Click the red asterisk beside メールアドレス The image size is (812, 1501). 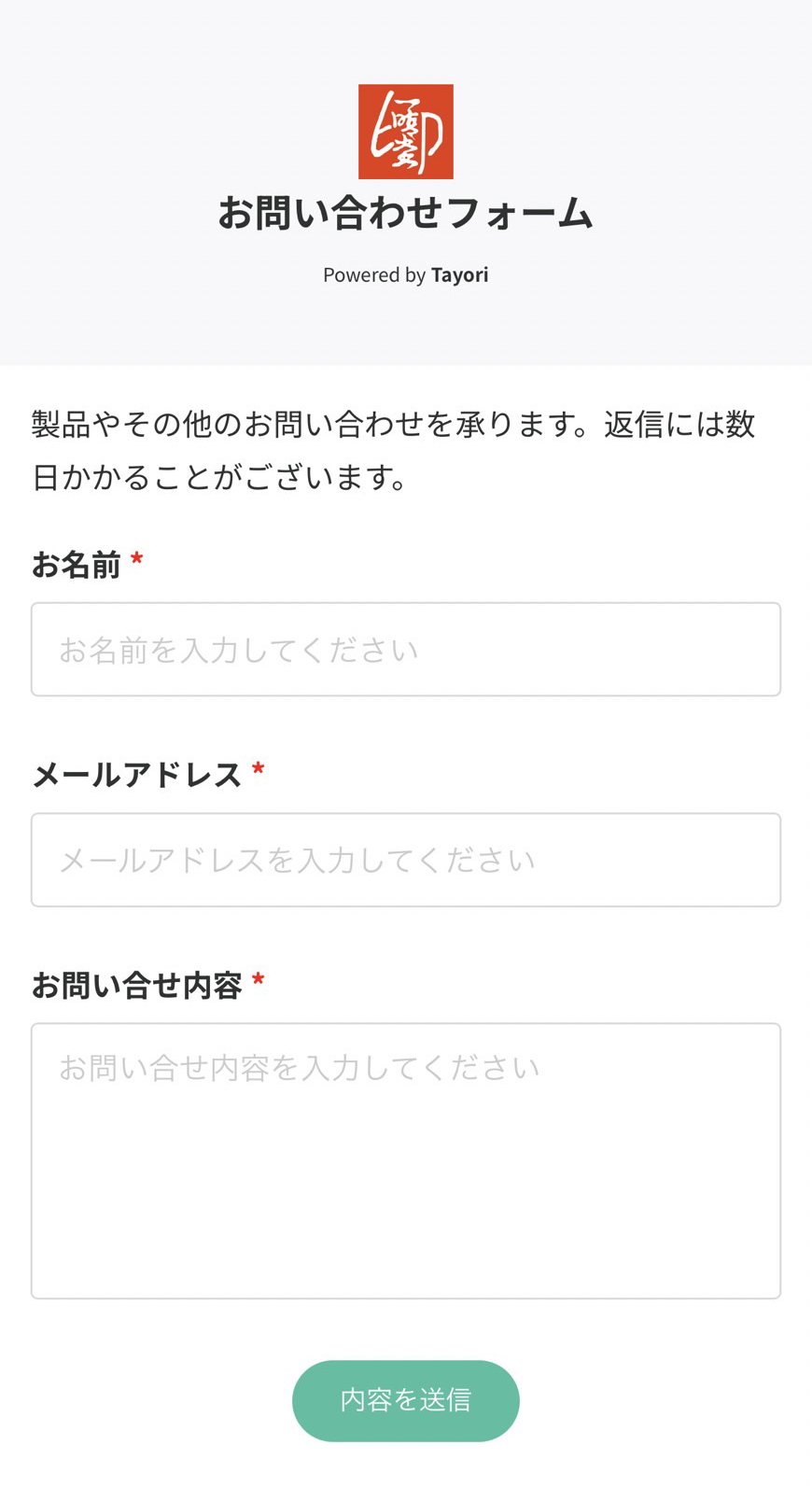click(259, 771)
